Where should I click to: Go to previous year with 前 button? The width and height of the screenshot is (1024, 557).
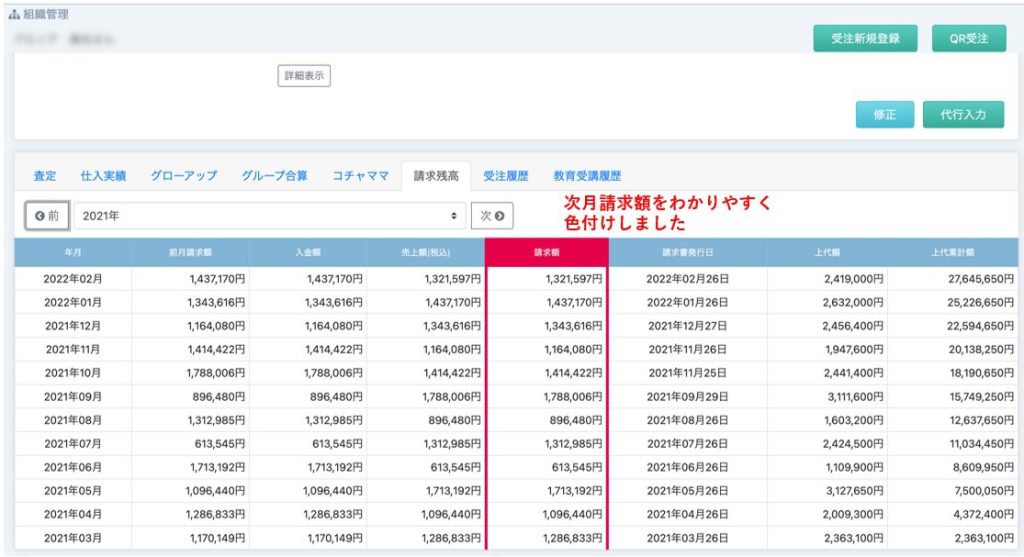pos(47,216)
